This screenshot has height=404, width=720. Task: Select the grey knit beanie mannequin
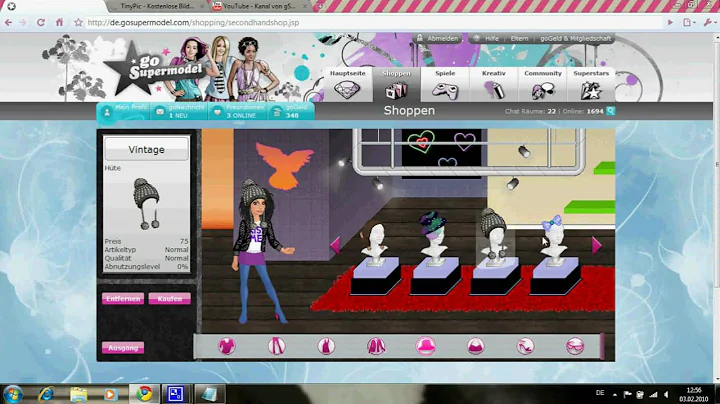[x=495, y=236]
